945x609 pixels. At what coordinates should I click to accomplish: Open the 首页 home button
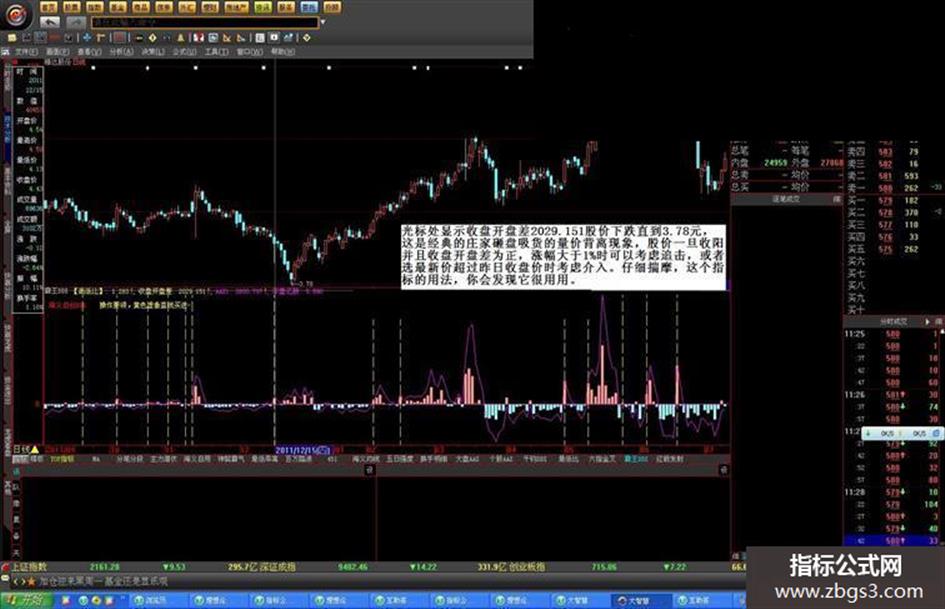49,7
